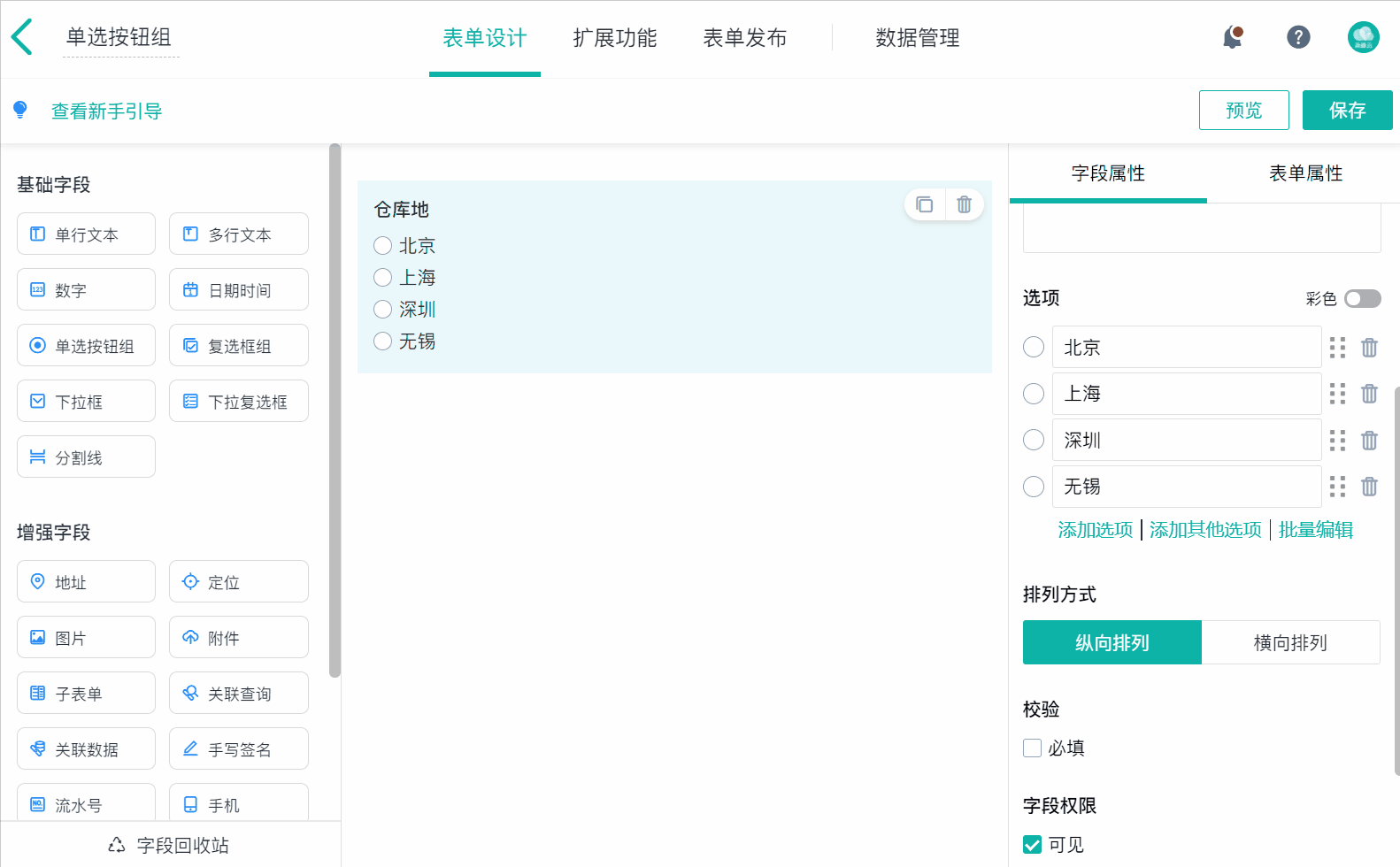1400x867 pixels.
Task: Click the drag handle beside 上海 option
Action: [x=1337, y=394]
